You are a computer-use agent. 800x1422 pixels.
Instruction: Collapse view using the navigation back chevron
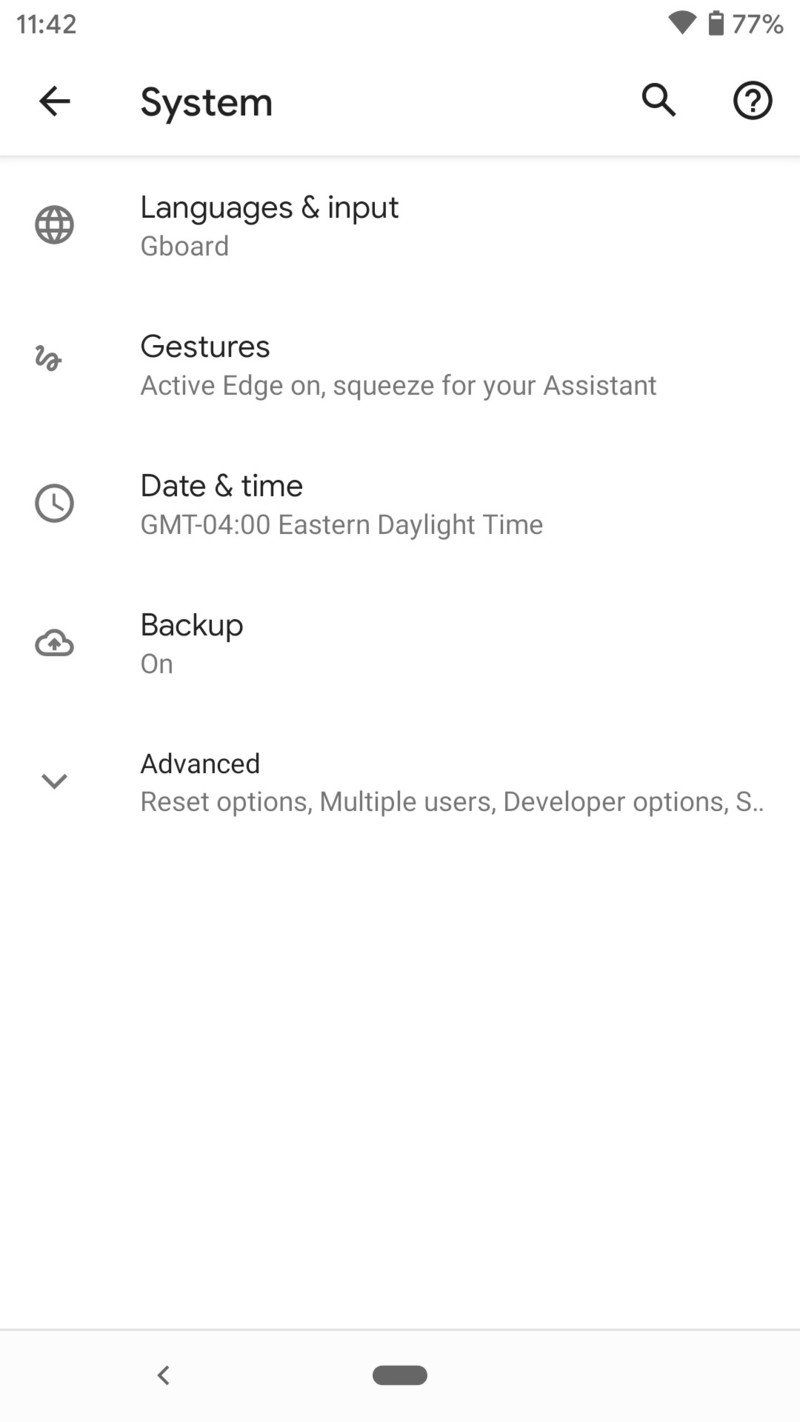[163, 1374]
